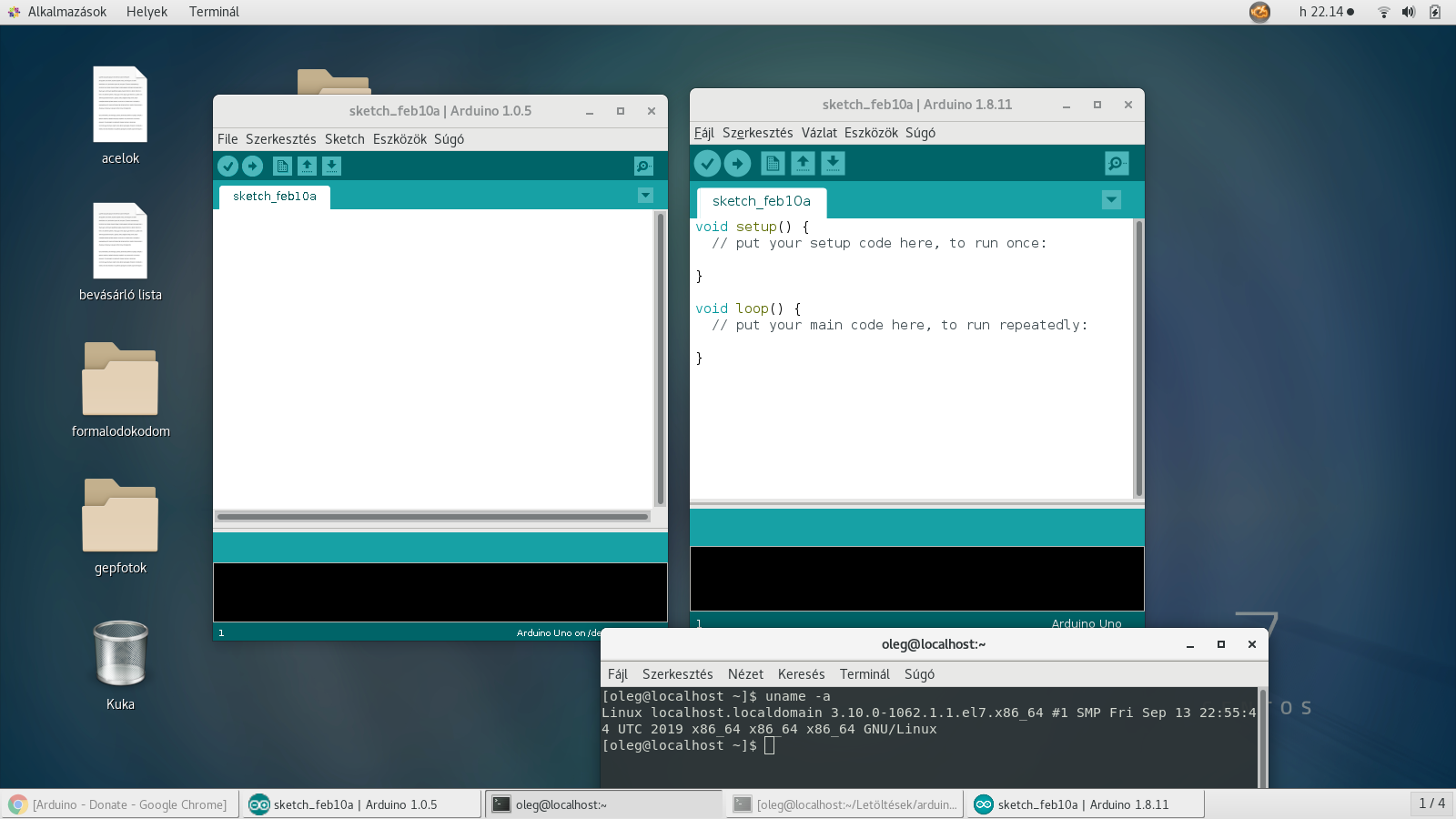The width and height of the screenshot is (1456, 819).
Task: Open Terminál menu in terminal window
Action: coord(864,674)
